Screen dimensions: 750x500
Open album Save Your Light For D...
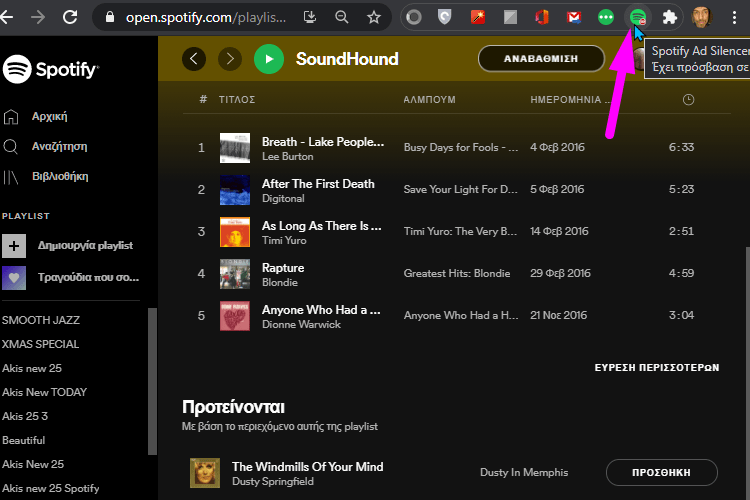coord(460,189)
